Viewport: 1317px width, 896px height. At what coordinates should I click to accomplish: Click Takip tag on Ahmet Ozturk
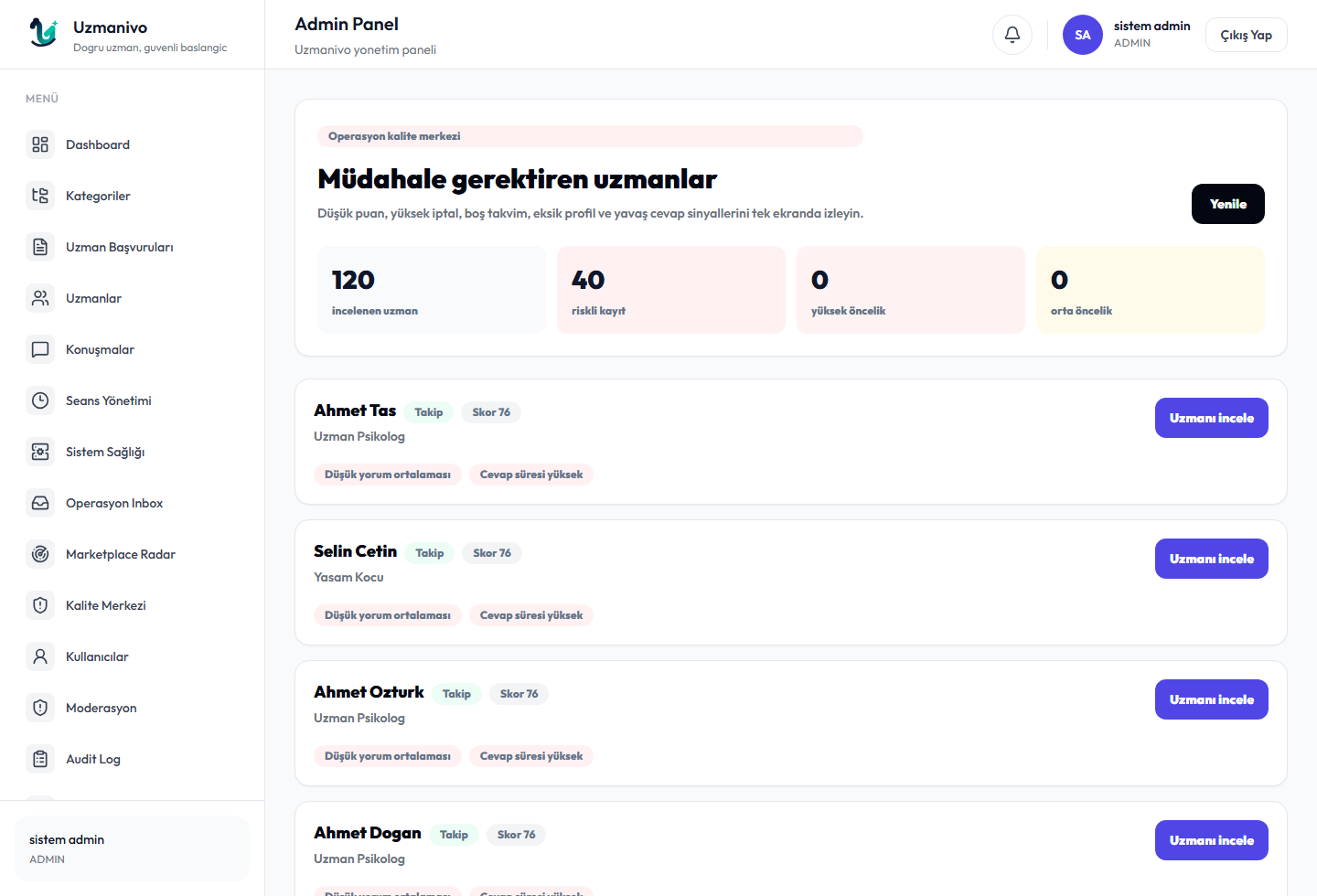pyautogui.click(x=456, y=694)
